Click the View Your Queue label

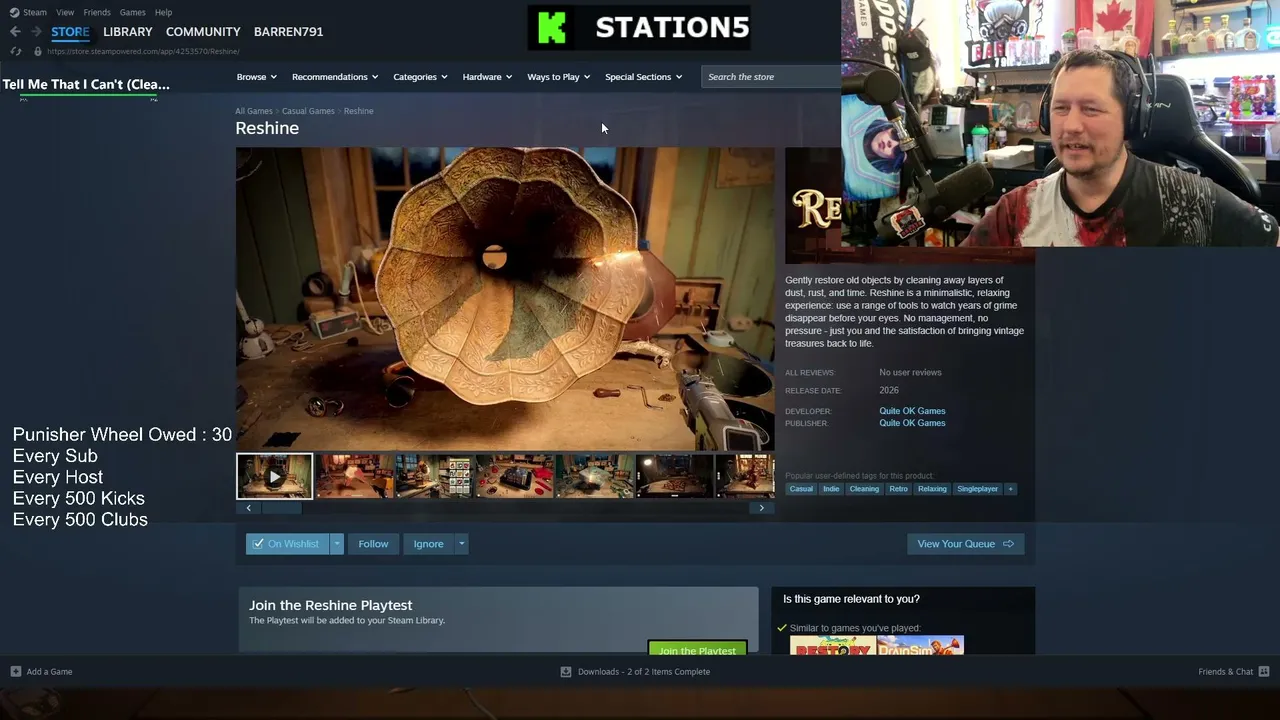(956, 544)
